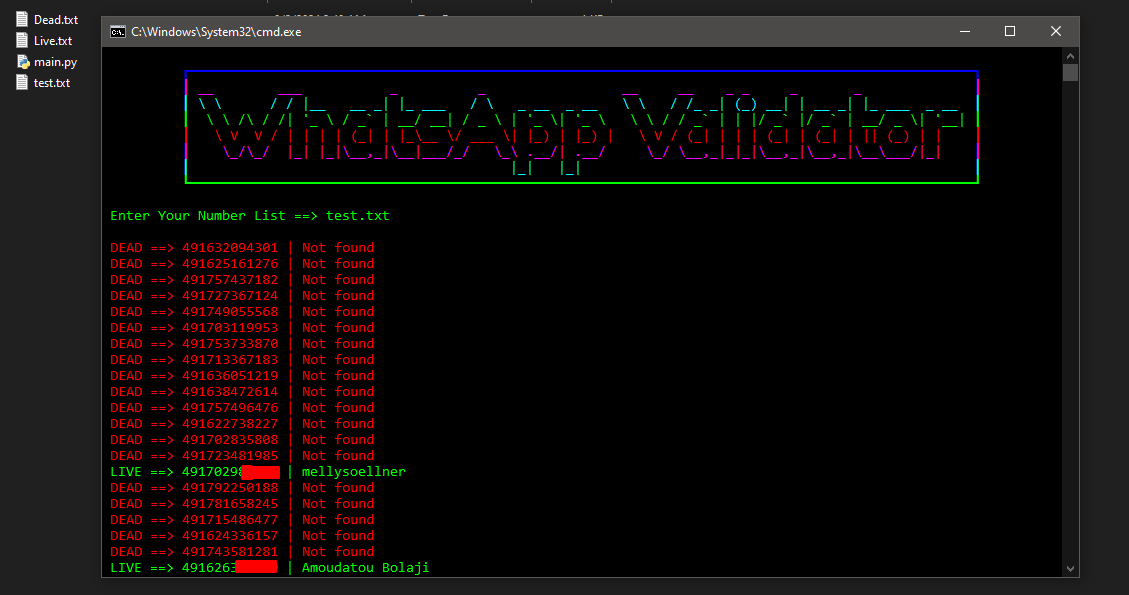Click number 491743581281 in console output

click(230, 552)
